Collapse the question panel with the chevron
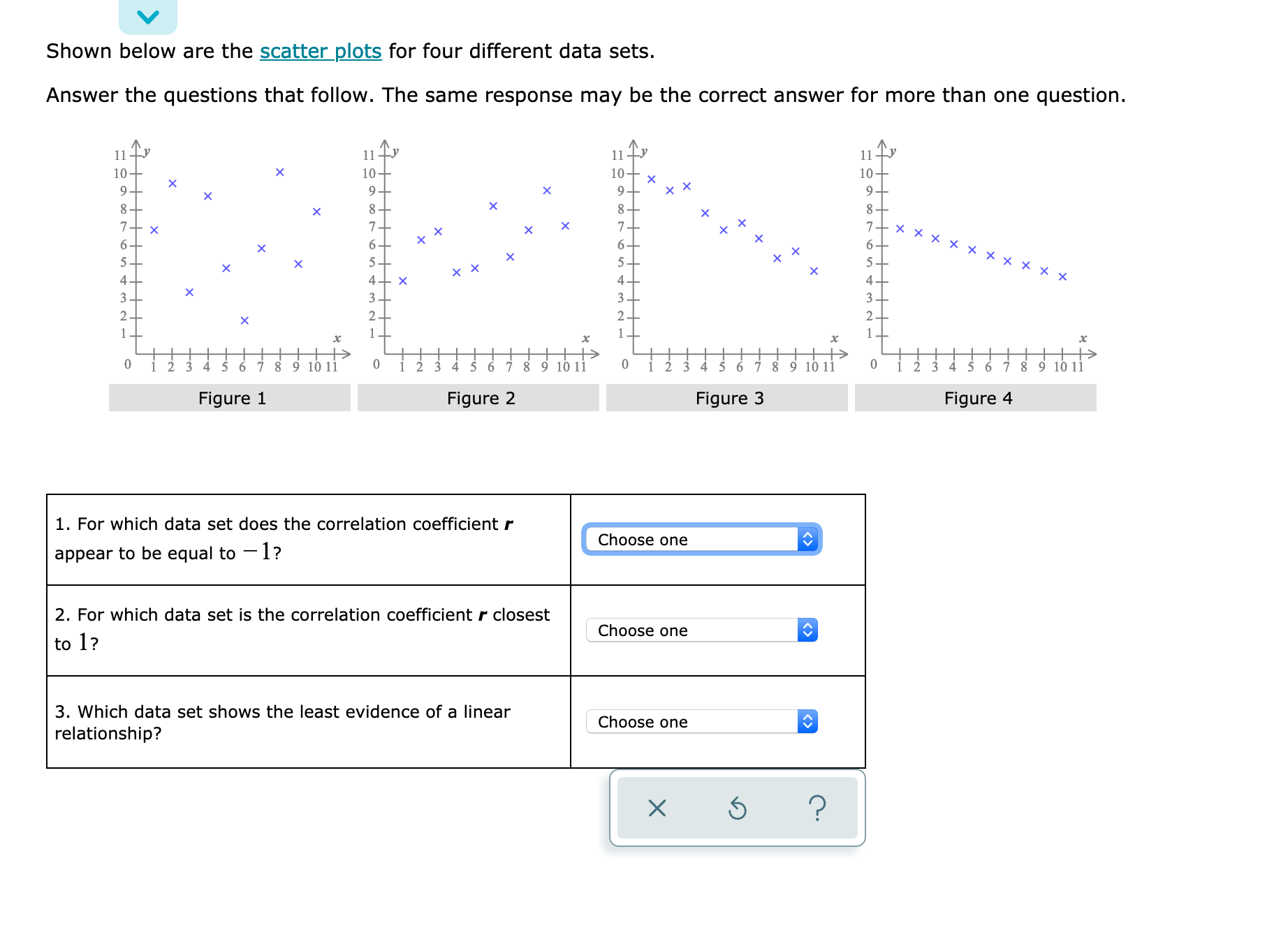 [x=148, y=15]
